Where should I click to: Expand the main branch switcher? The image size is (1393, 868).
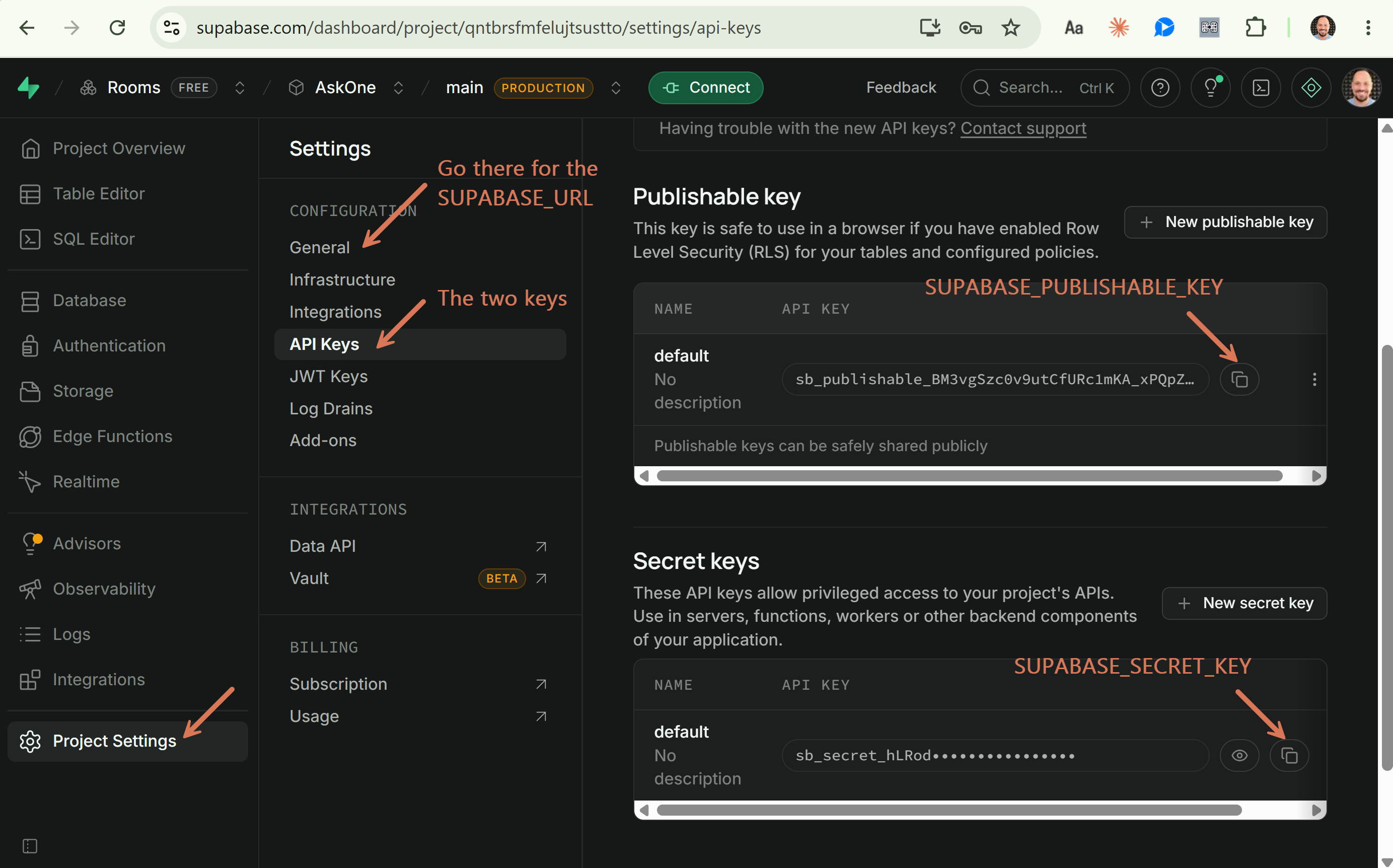(615, 87)
